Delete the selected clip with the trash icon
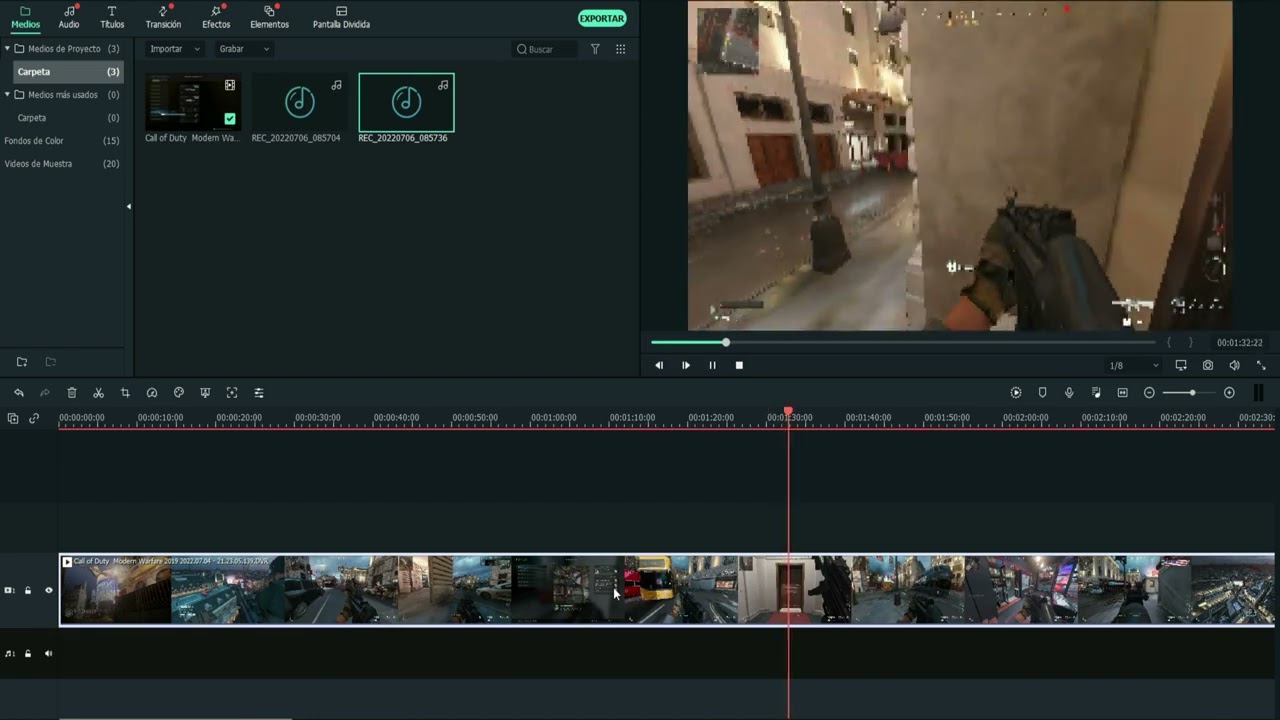 pos(72,393)
